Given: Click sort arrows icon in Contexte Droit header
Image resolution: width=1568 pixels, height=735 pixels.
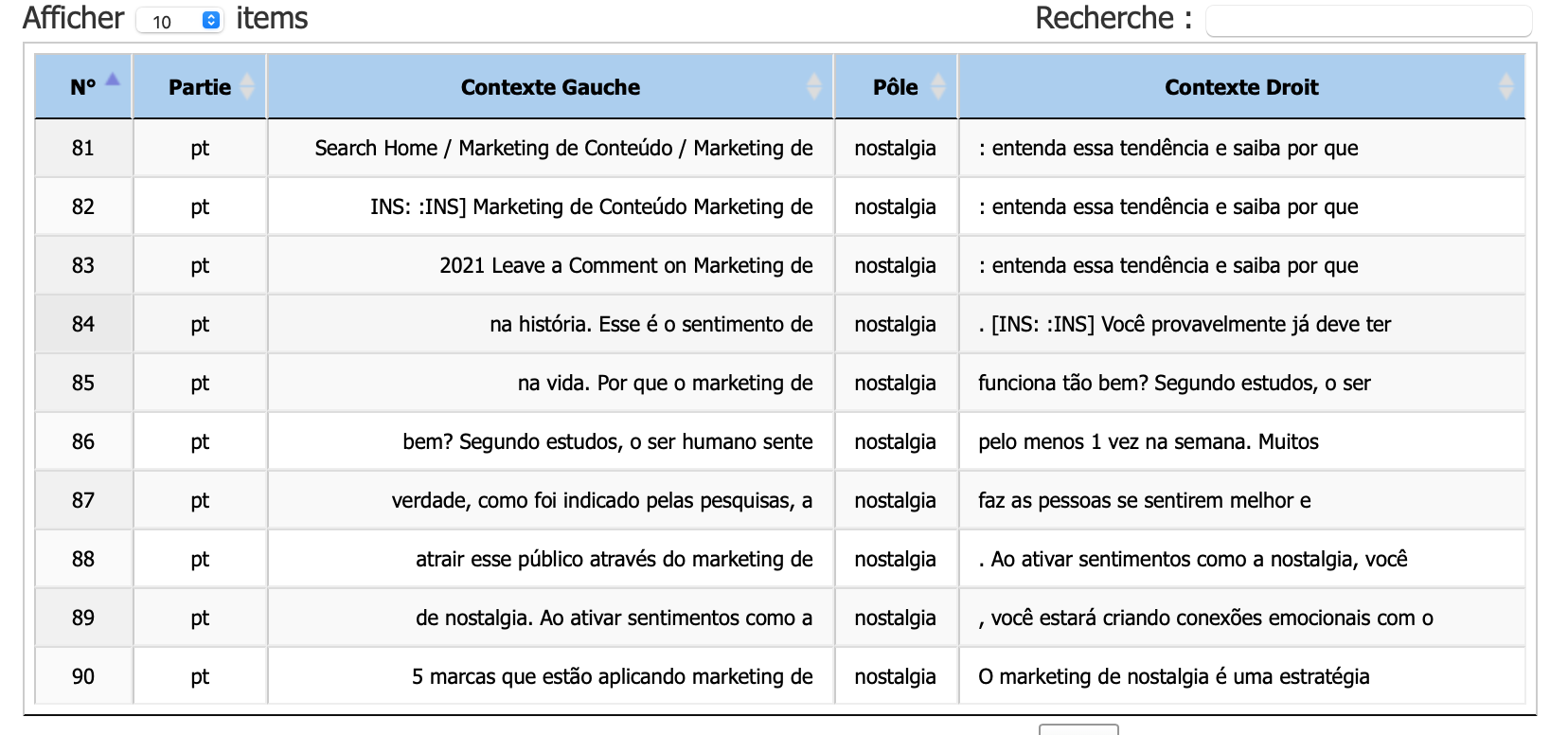Looking at the screenshot, I should click(1506, 86).
